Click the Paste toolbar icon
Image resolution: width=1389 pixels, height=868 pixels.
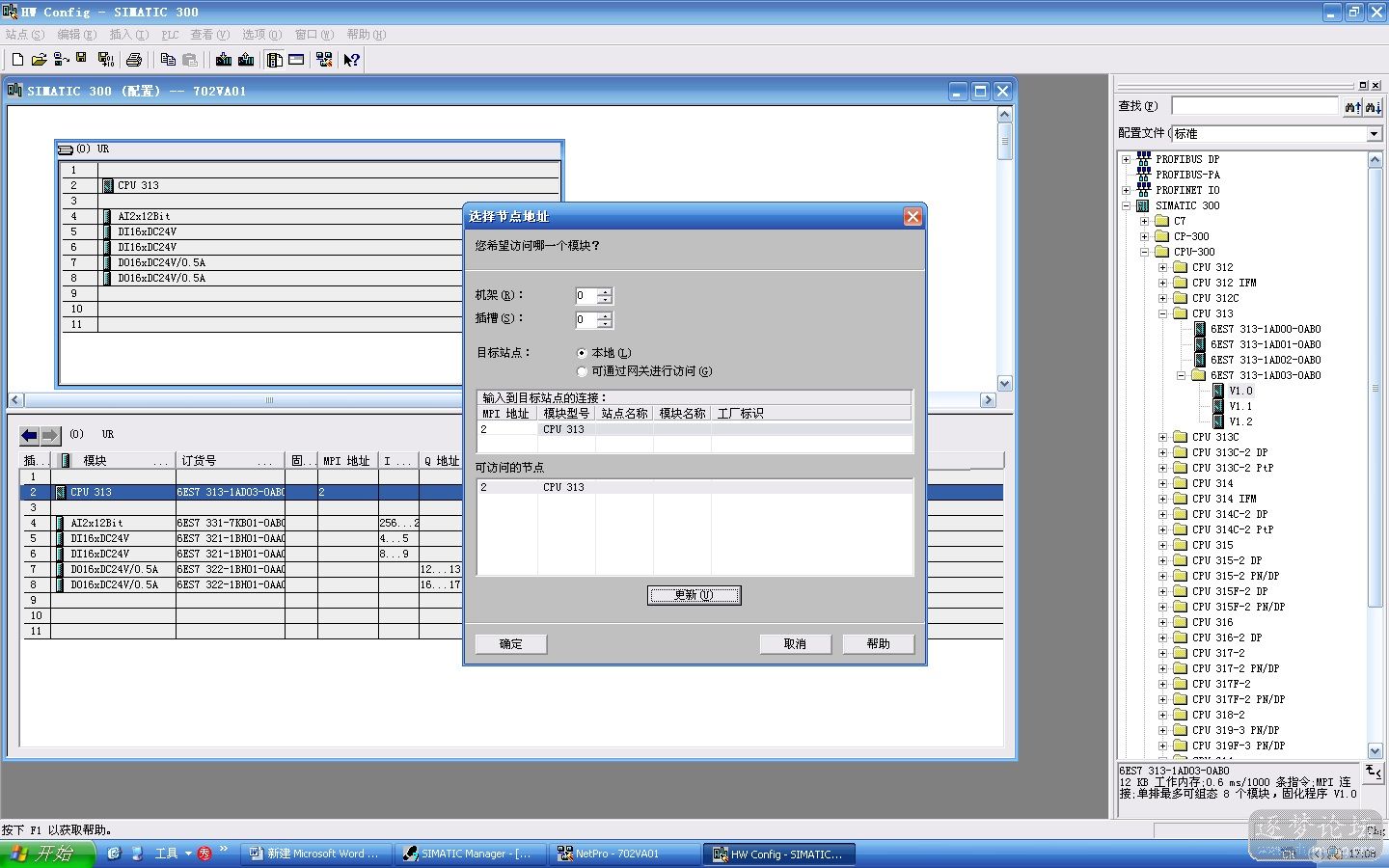pyautogui.click(x=190, y=60)
